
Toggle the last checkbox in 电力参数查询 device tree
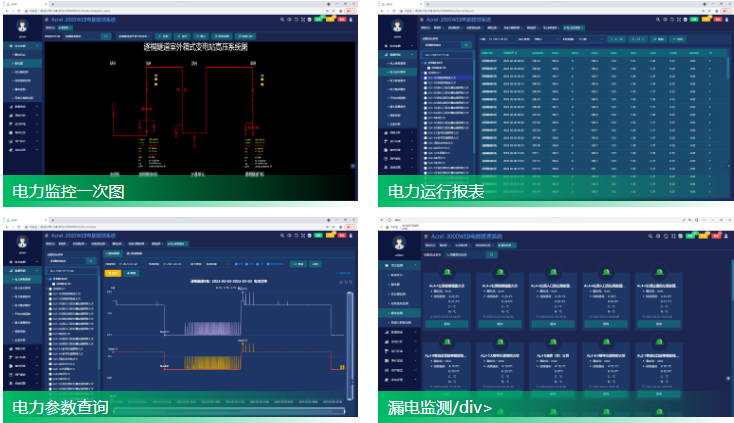pyautogui.click(x=50, y=390)
